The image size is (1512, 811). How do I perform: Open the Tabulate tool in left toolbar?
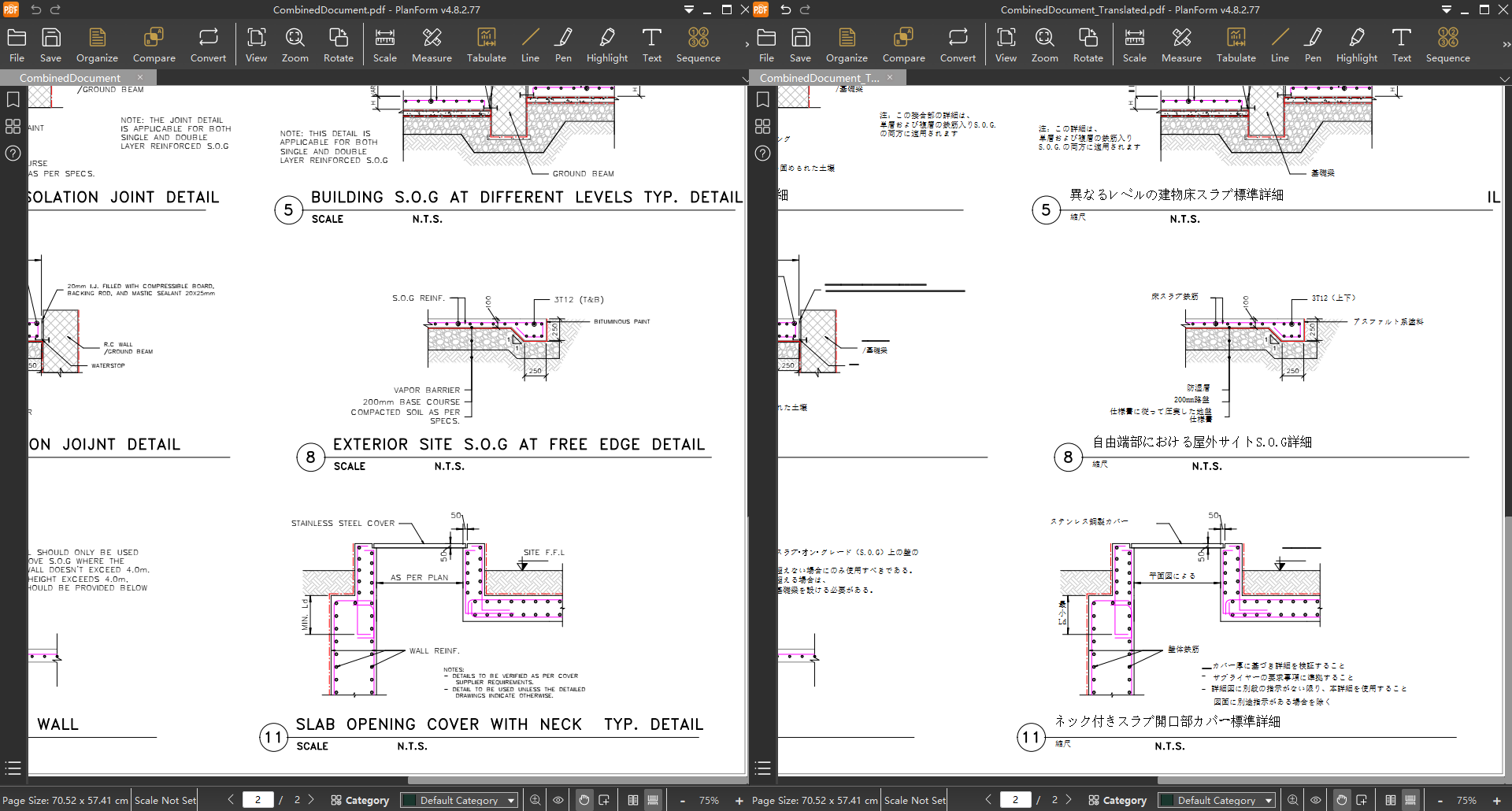coord(486,45)
